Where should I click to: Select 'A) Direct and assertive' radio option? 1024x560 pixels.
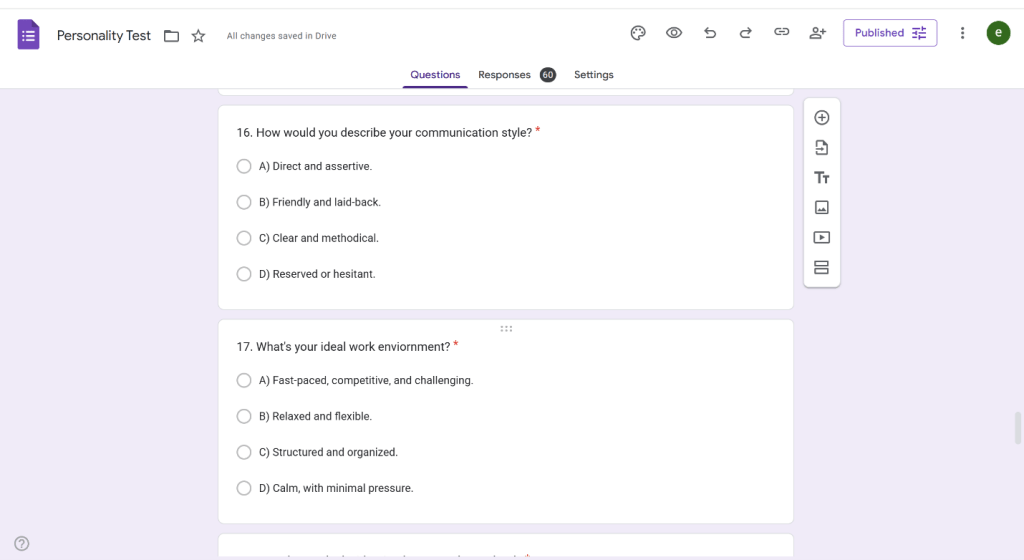(244, 166)
